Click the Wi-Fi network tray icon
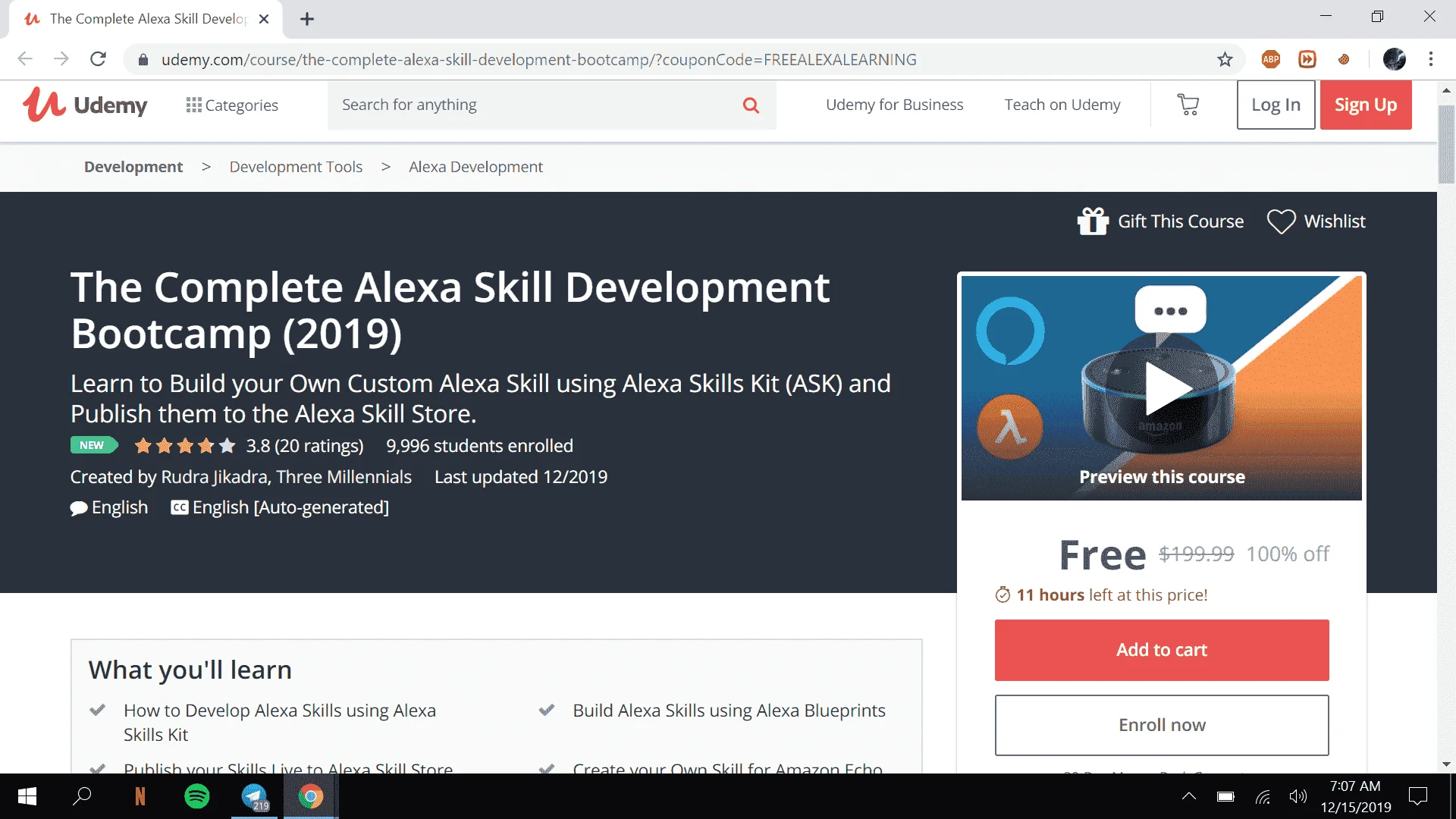The height and width of the screenshot is (819, 1456). tap(1263, 796)
